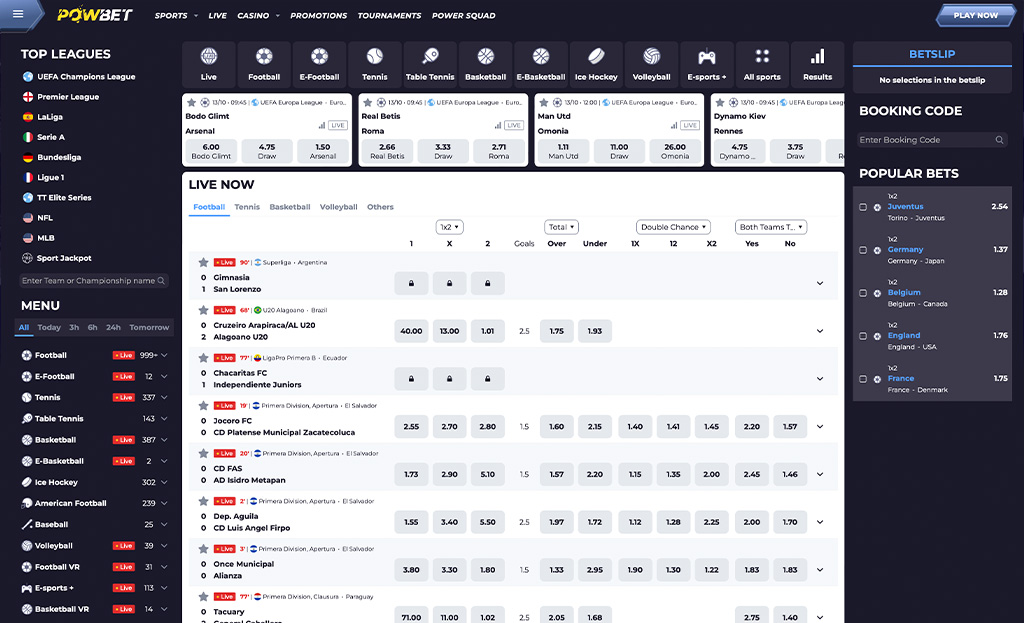1024x623 pixels.
Task: Click the locked odds for Gimnasia home win
Action: [411, 283]
